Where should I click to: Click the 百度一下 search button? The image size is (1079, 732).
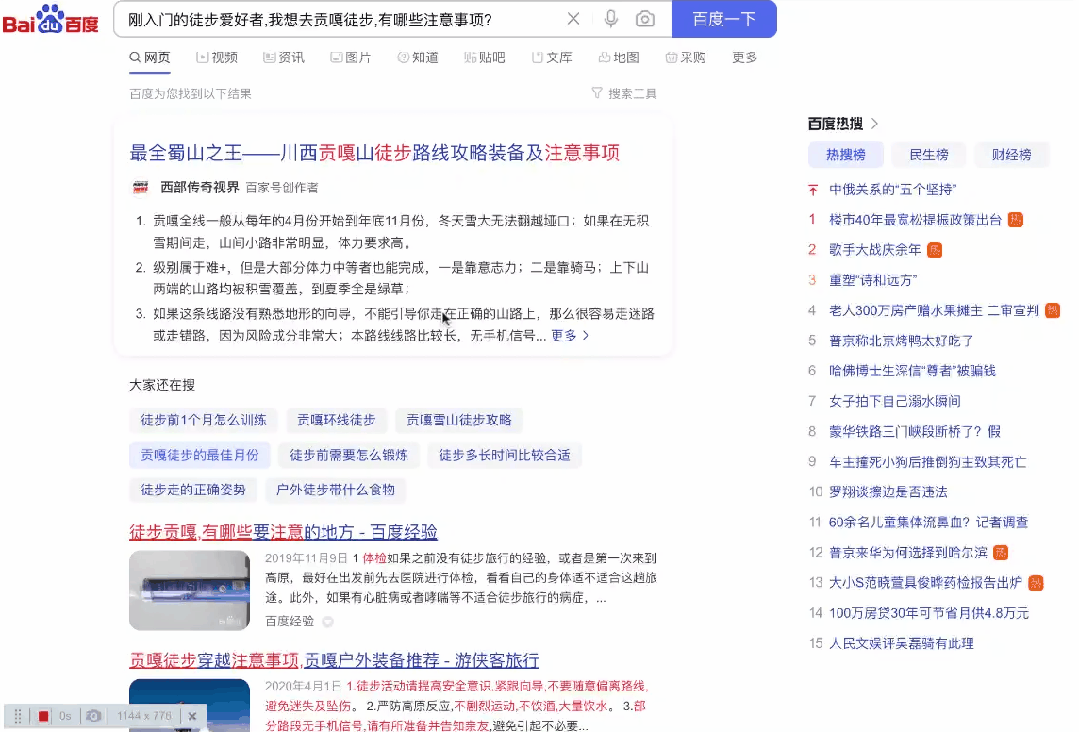724,19
